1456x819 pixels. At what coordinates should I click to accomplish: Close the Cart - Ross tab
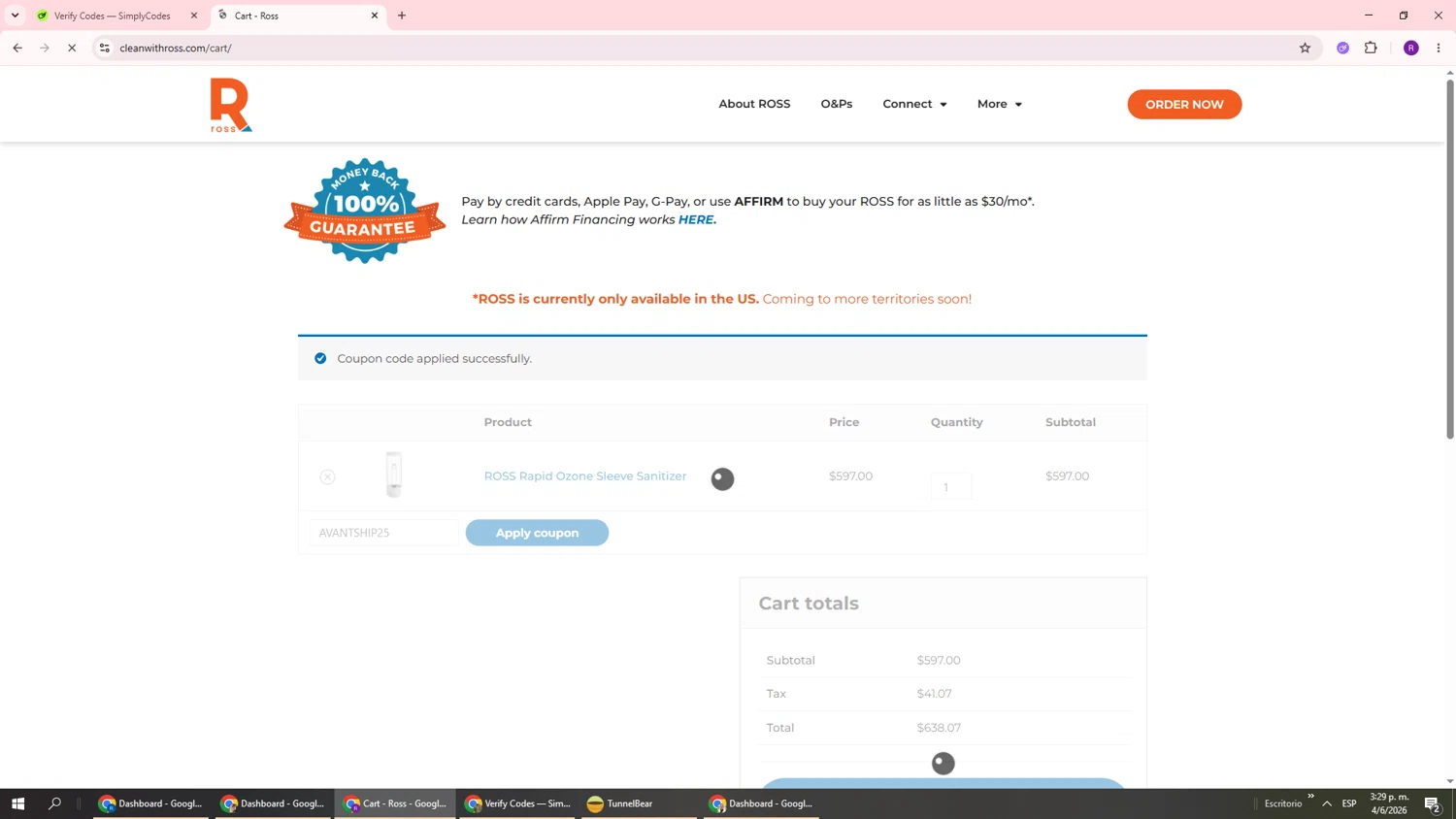pyautogui.click(x=375, y=16)
